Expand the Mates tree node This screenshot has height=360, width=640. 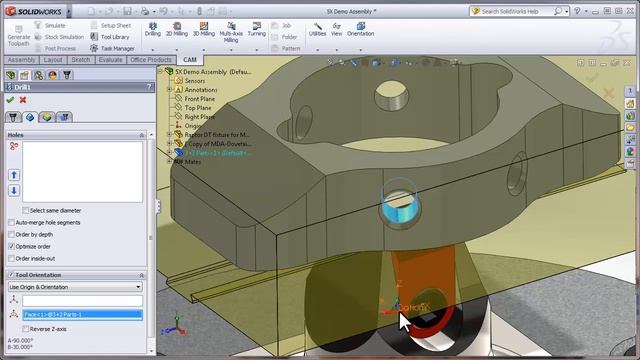[x=169, y=162]
